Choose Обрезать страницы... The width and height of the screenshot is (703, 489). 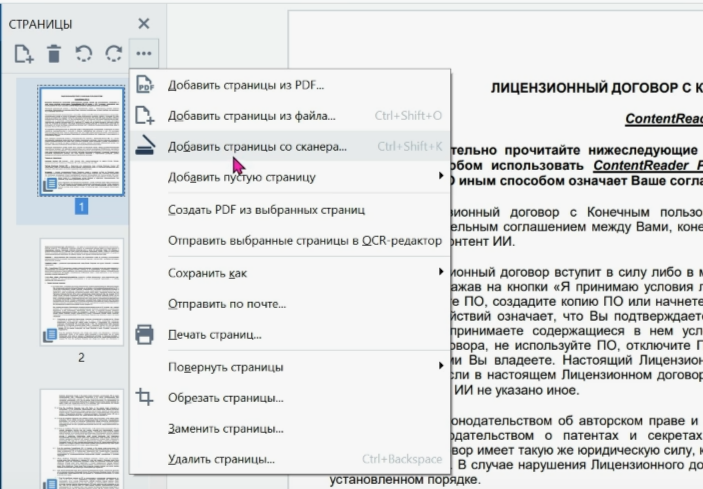coord(290,398)
